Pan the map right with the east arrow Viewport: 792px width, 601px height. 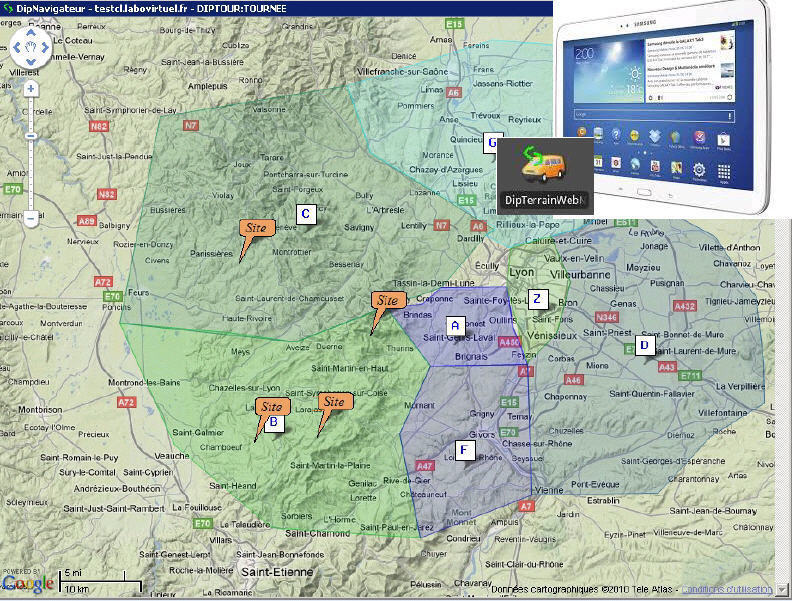[x=45, y=47]
